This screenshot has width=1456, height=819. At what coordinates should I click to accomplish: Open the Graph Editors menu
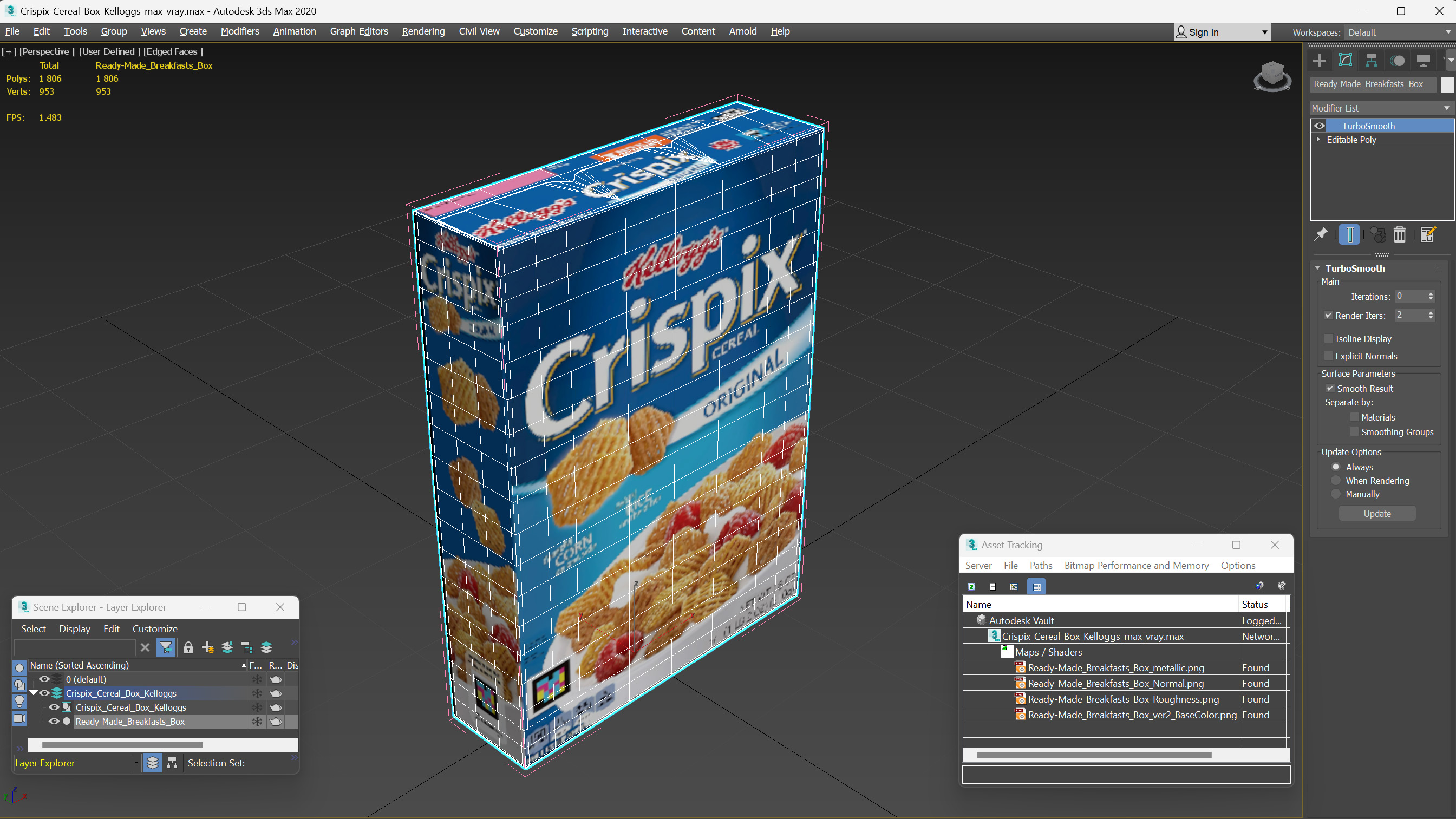(359, 31)
